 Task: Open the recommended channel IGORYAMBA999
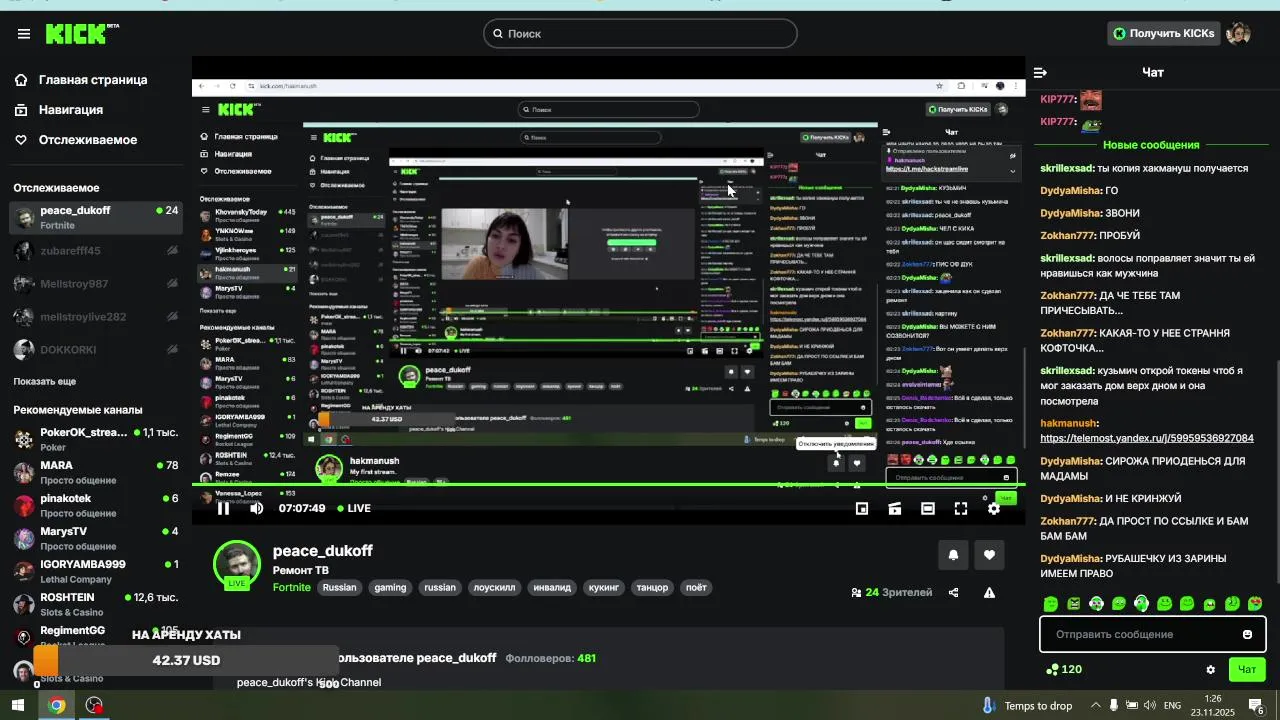click(x=96, y=572)
